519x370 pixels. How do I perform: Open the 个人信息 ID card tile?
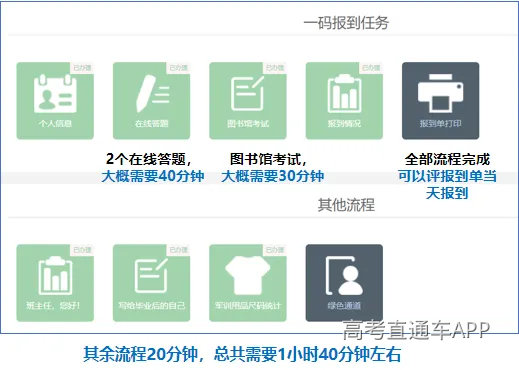(55, 101)
